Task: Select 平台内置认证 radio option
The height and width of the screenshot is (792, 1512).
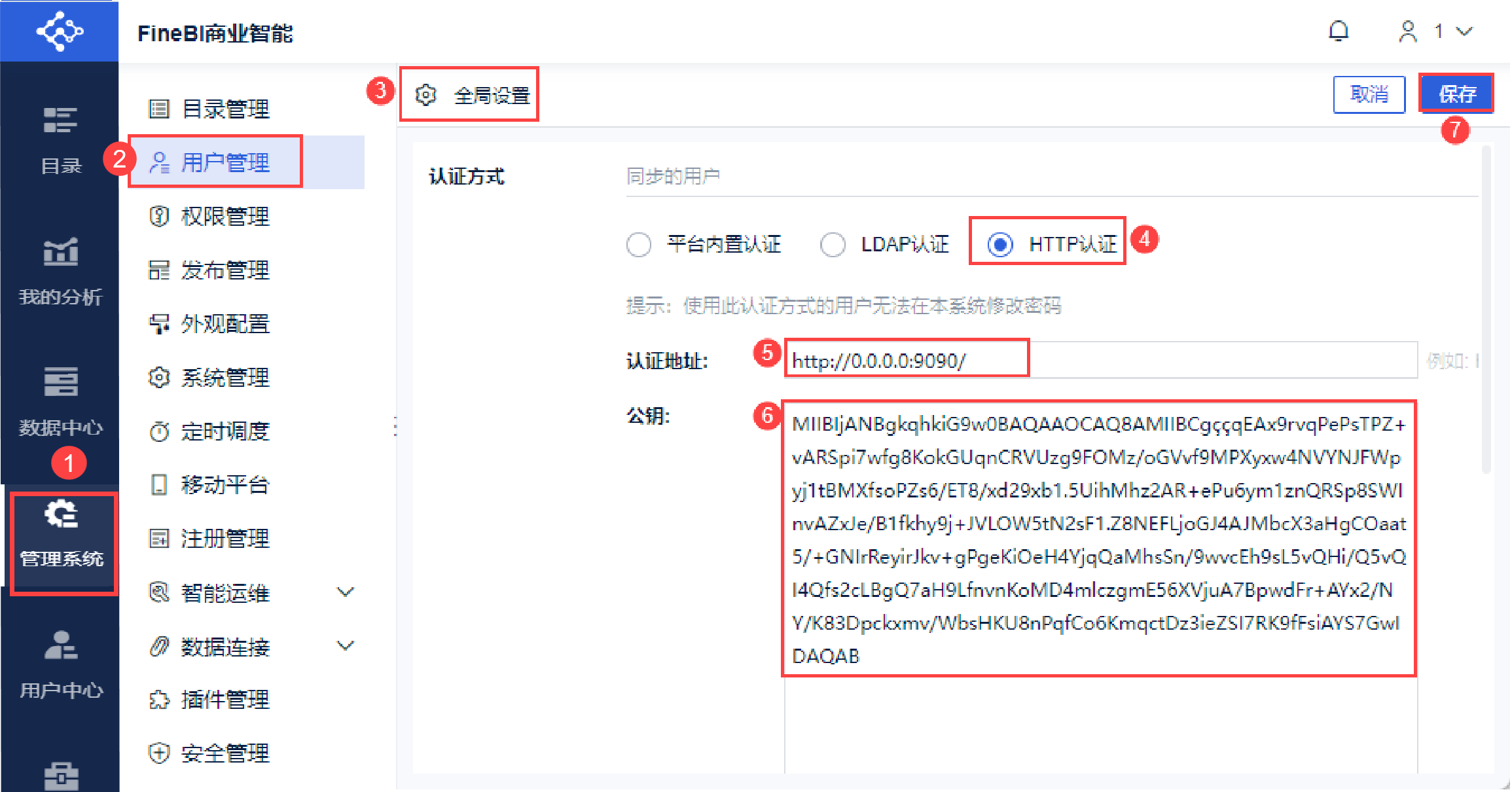Action: (639, 245)
